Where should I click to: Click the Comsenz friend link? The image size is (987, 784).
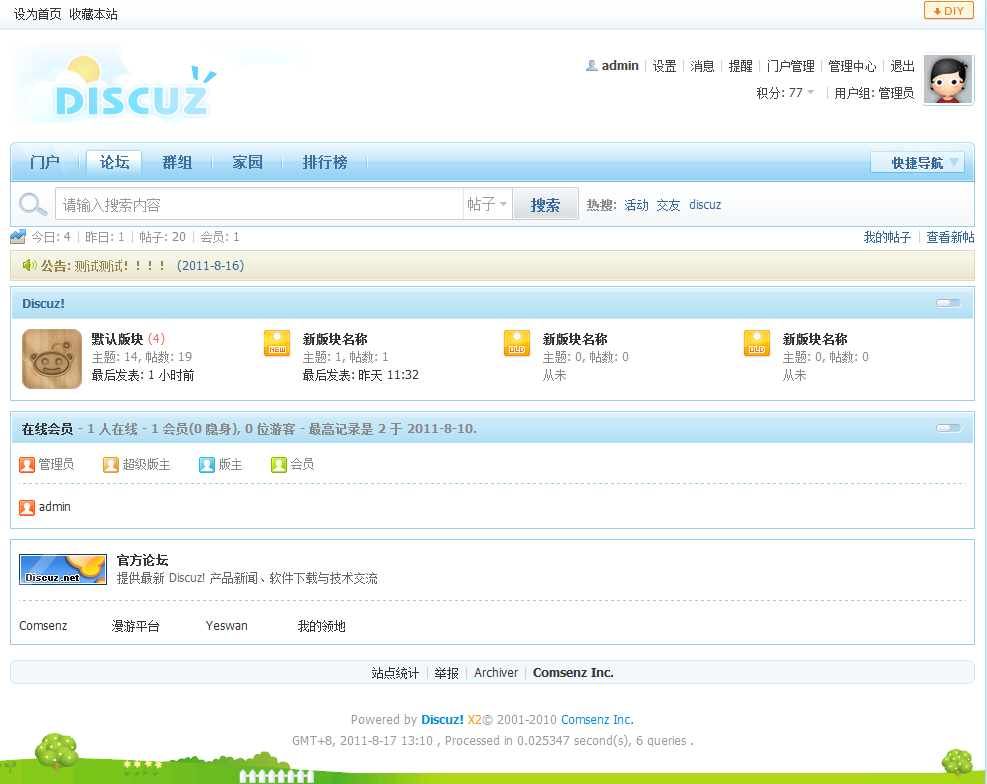coord(43,626)
